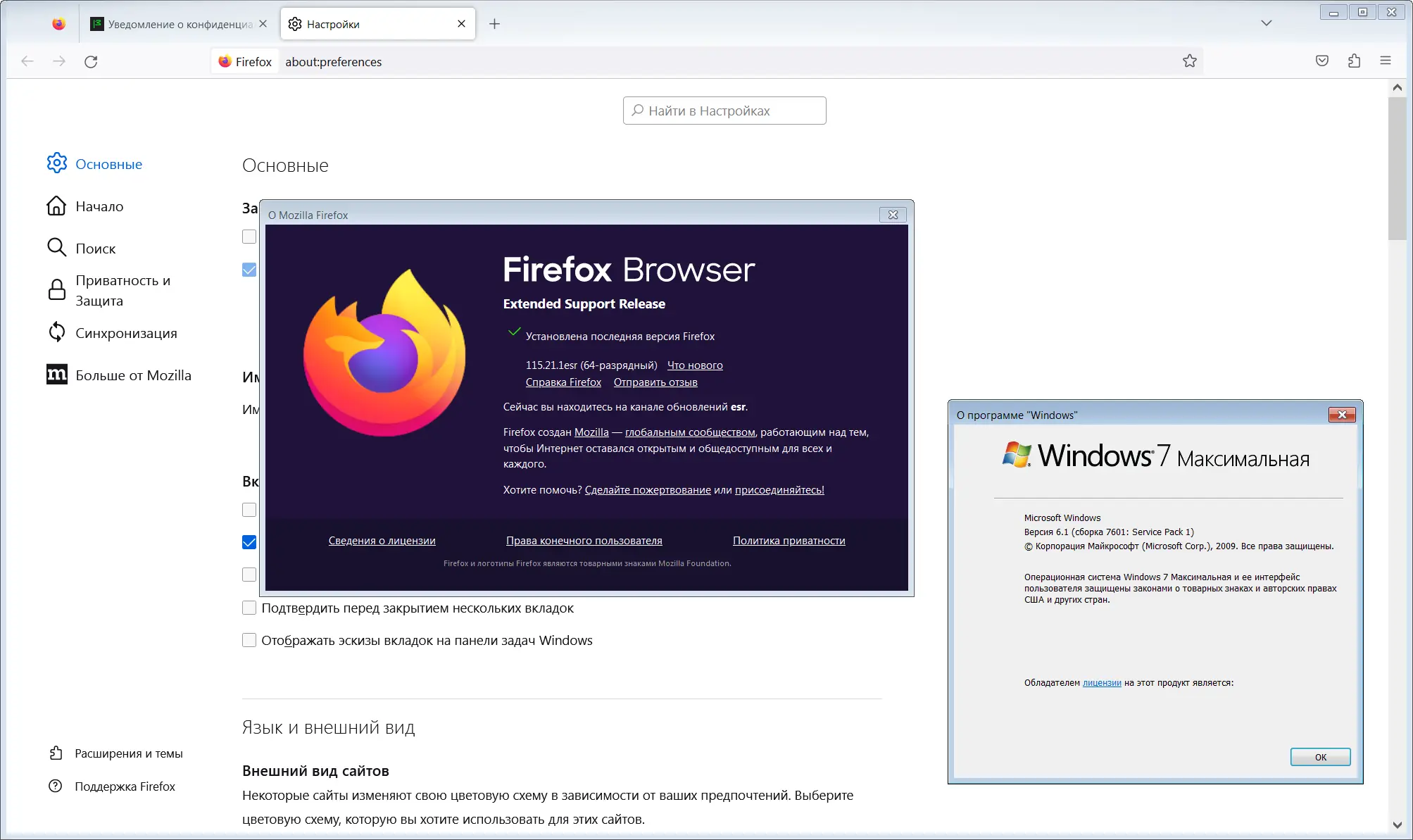1413x840 pixels.
Task: Open Save to Pocket icon
Action: coord(1322,61)
